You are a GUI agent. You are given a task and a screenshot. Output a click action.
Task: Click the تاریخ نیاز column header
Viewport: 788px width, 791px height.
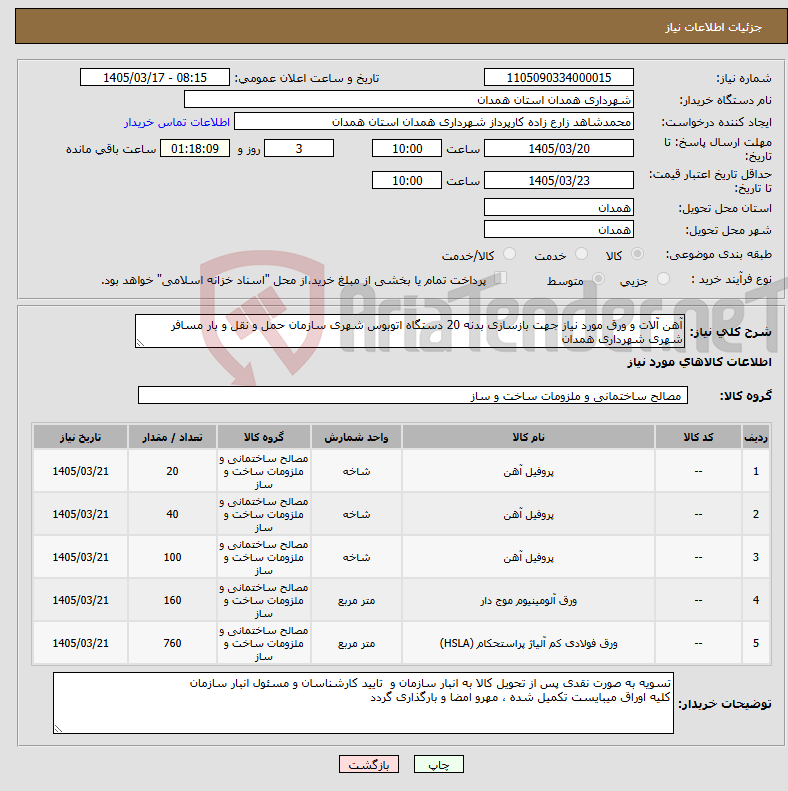tap(80, 437)
